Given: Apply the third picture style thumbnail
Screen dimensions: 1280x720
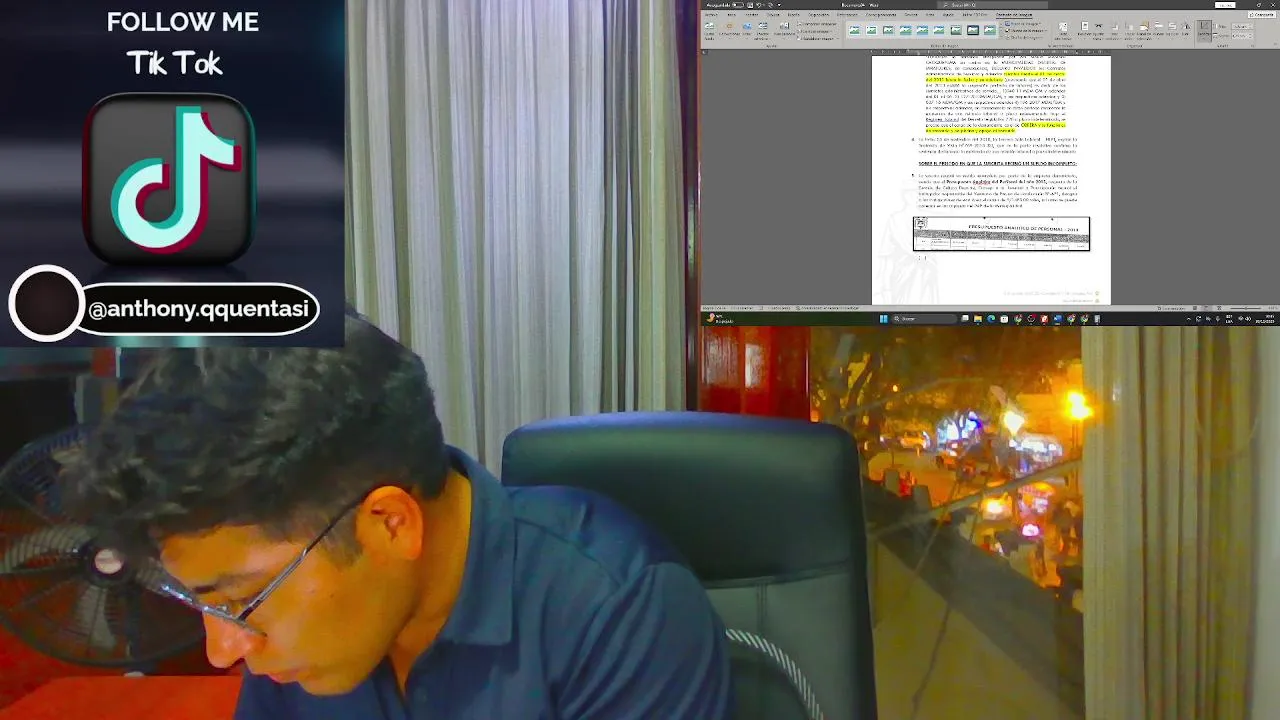Looking at the screenshot, I should click(x=888, y=30).
